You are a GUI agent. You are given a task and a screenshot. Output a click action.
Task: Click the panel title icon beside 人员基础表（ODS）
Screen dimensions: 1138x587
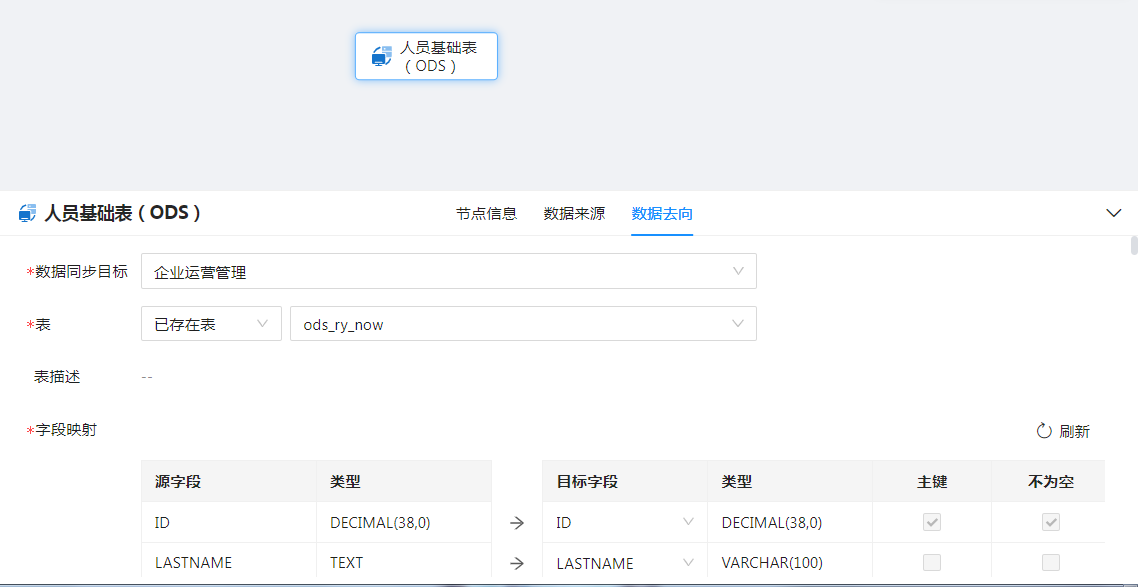28,214
